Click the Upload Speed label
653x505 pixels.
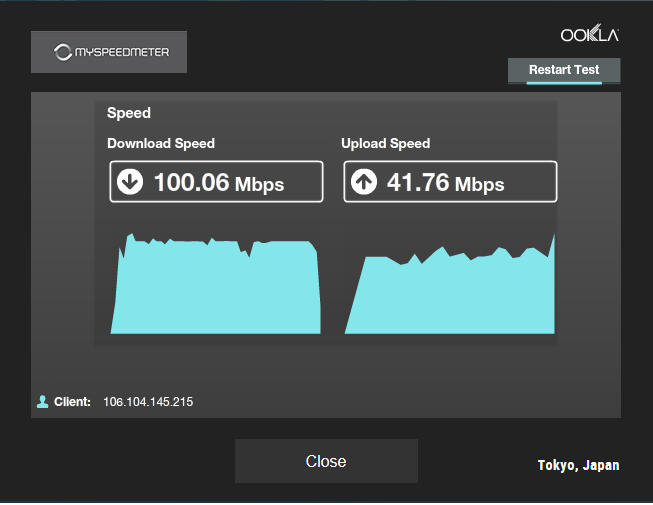(x=385, y=144)
